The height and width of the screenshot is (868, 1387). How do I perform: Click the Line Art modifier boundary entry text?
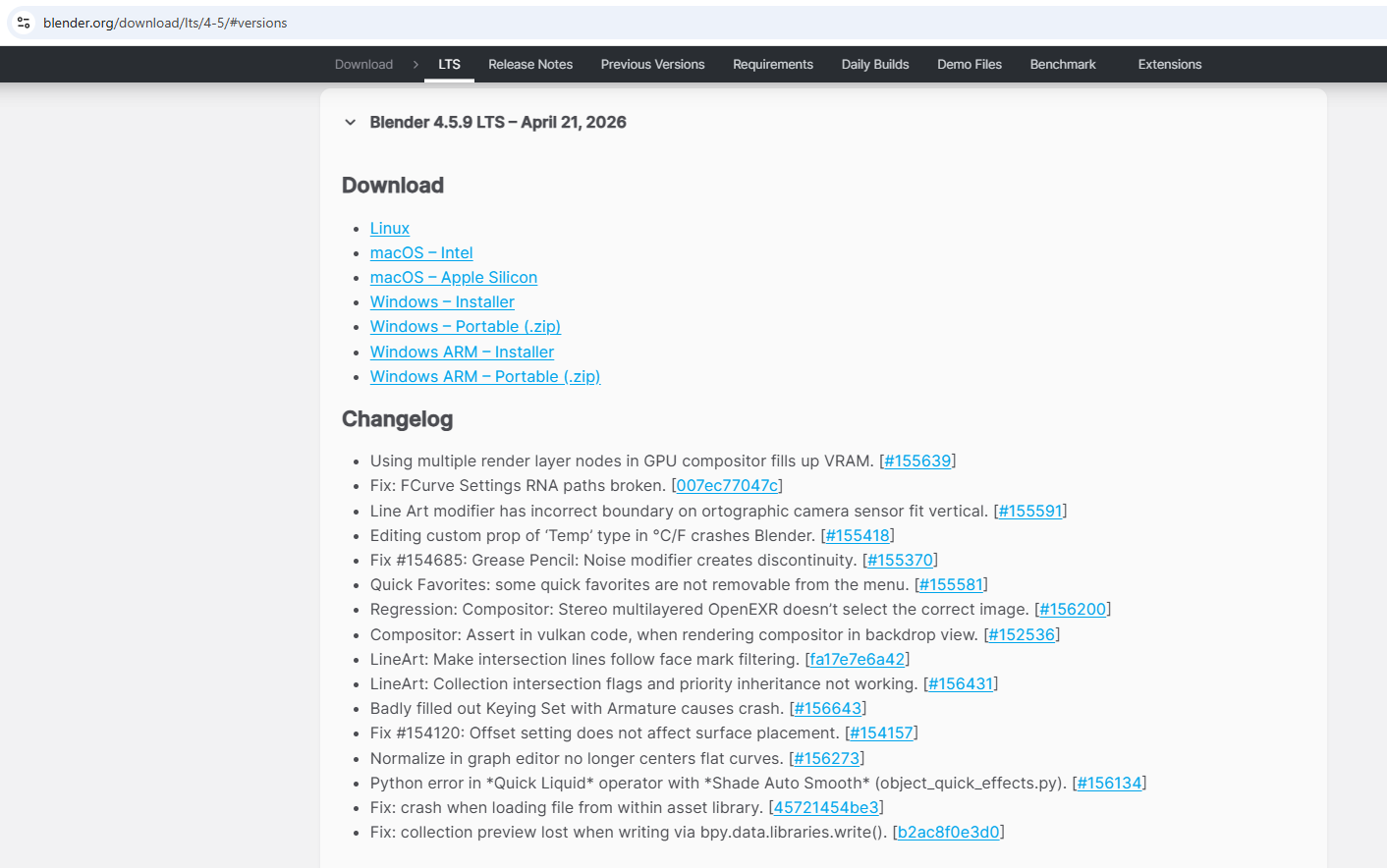679,512
